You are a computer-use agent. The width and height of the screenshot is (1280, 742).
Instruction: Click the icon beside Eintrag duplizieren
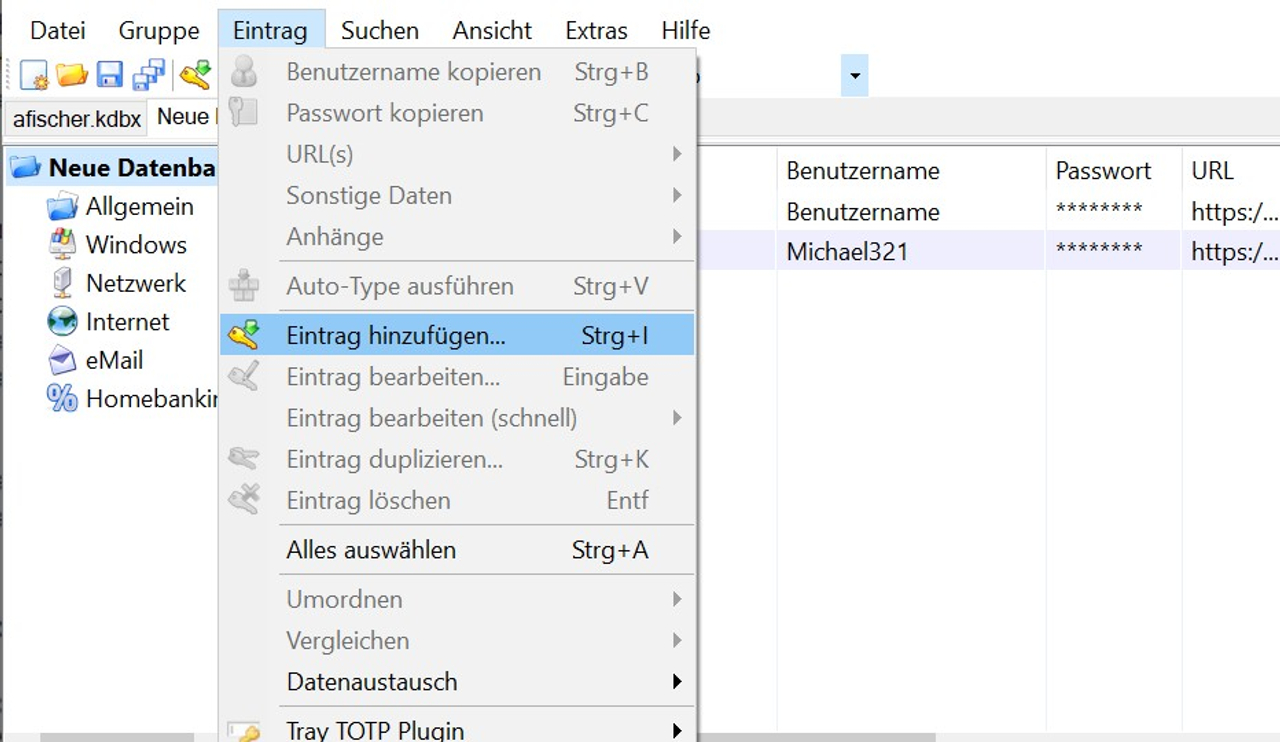click(x=244, y=459)
